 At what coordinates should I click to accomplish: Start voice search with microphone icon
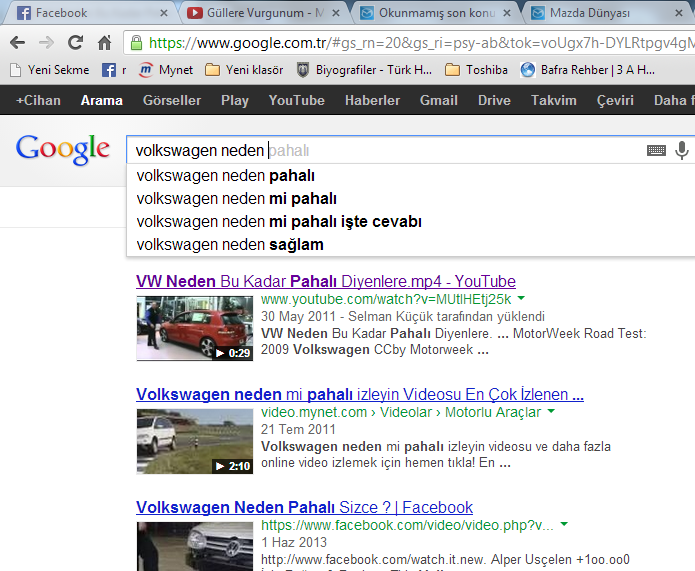pos(682,150)
